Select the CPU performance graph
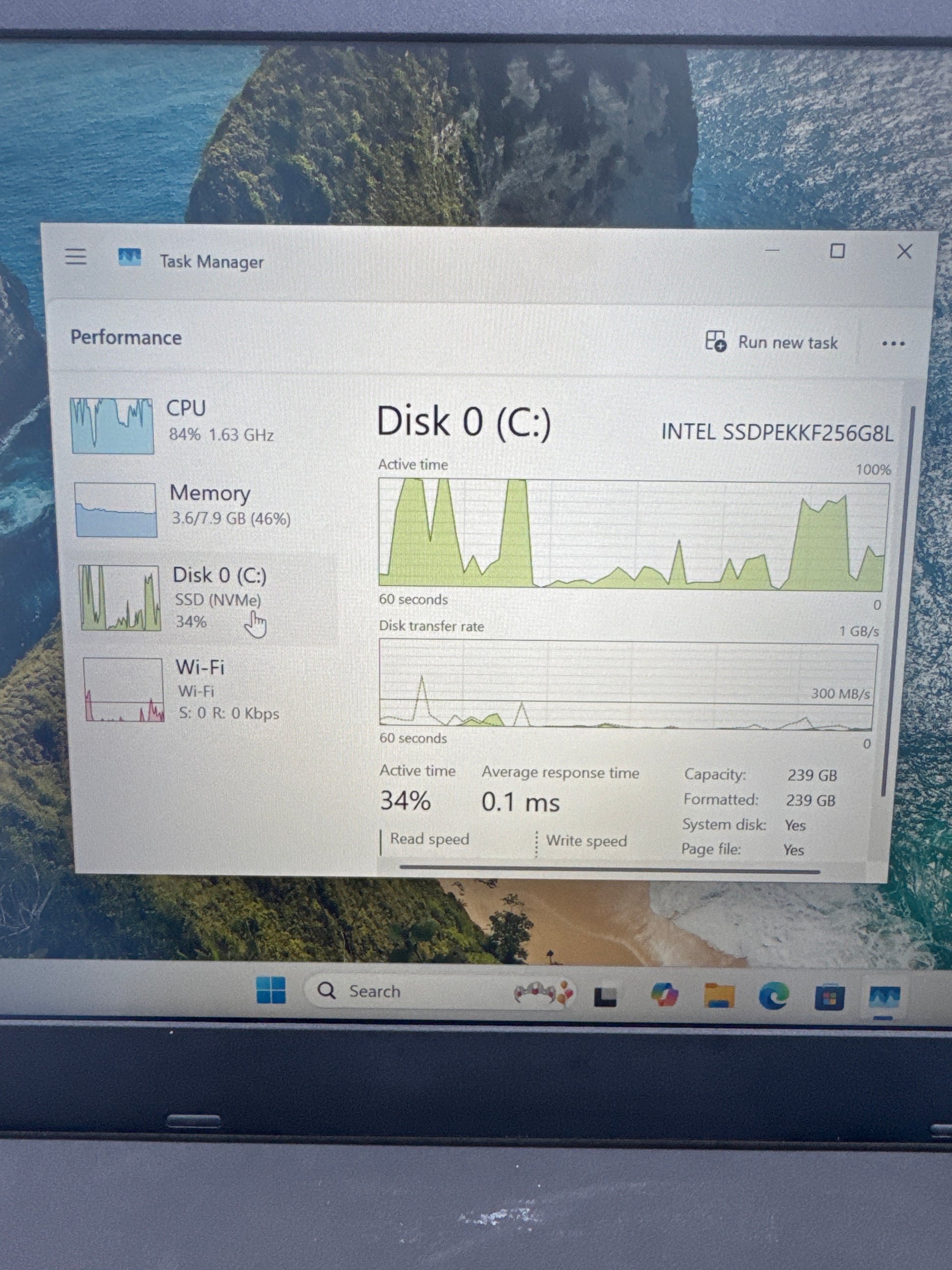The width and height of the screenshot is (952, 1270). point(113,425)
